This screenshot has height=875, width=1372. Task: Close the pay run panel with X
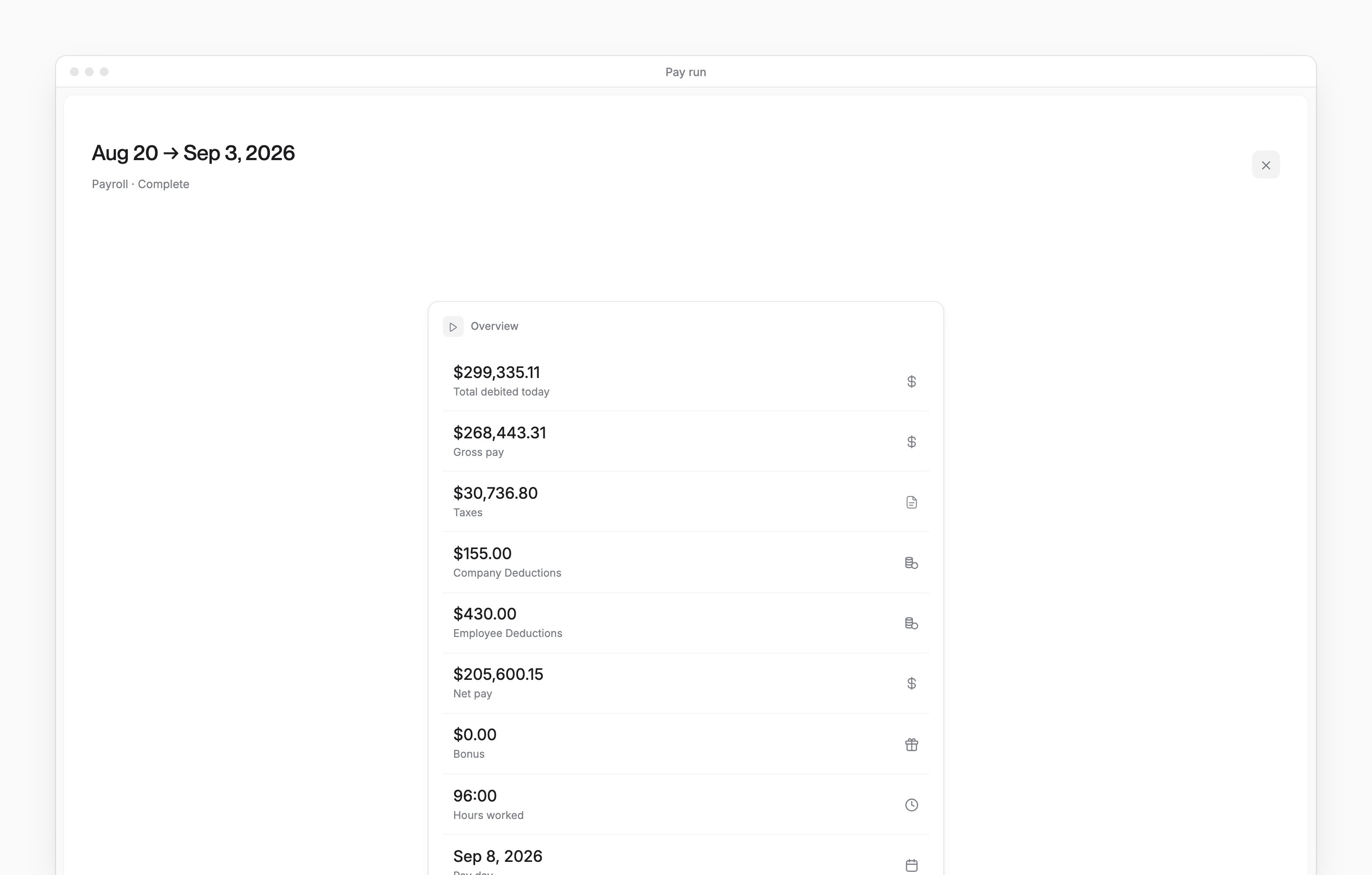pos(1265,165)
